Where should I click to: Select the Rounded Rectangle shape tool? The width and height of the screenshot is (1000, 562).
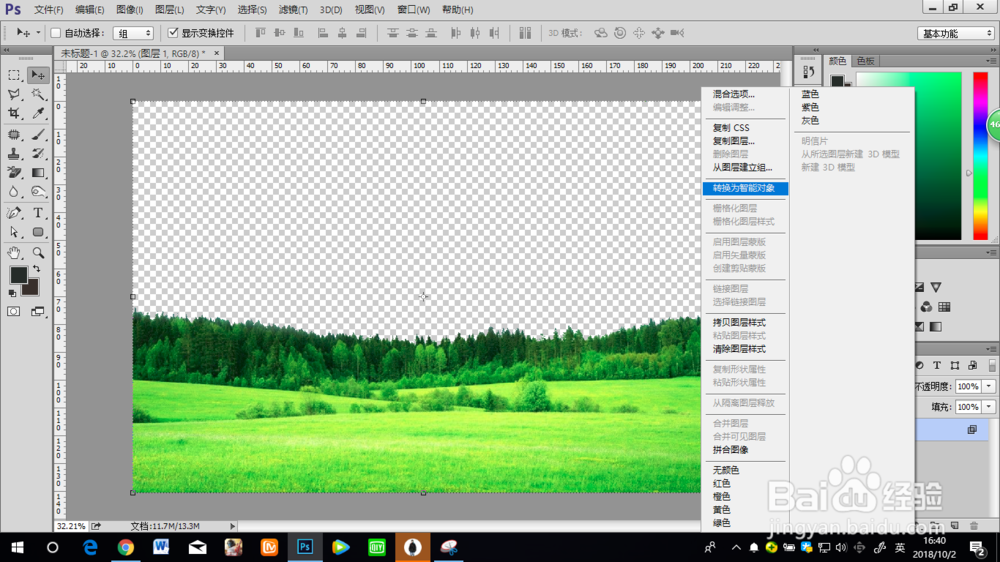[38, 232]
